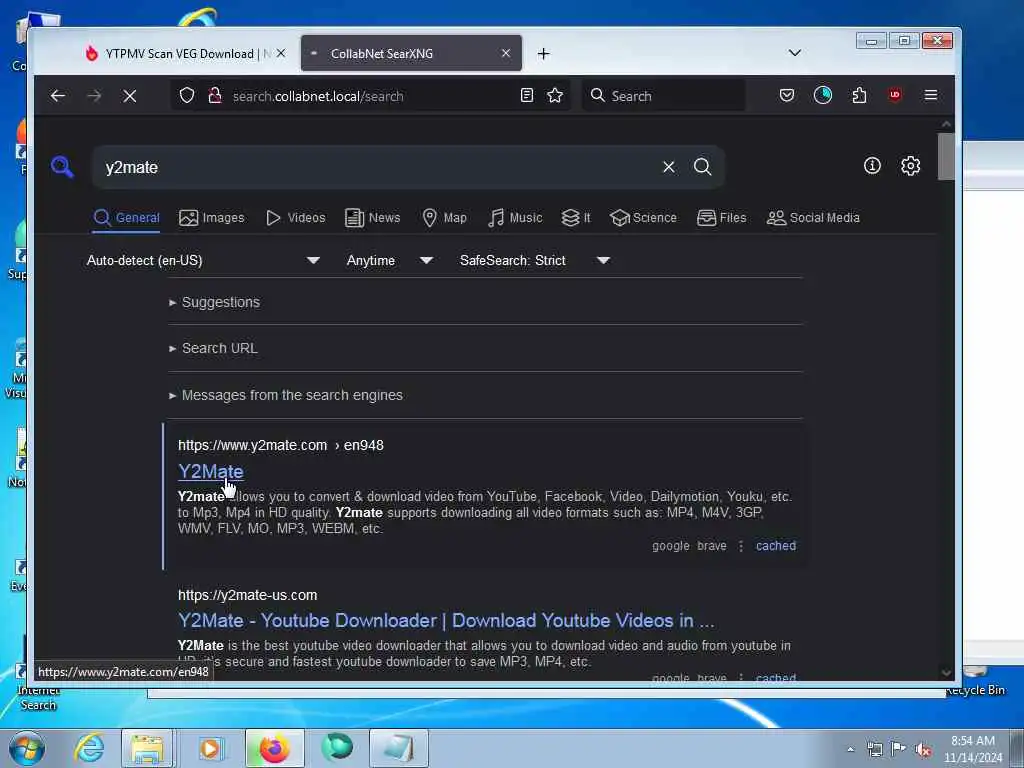Click the Firefox taskbar icon
Screen dimensions: 1024x768
tap(274, 748)
